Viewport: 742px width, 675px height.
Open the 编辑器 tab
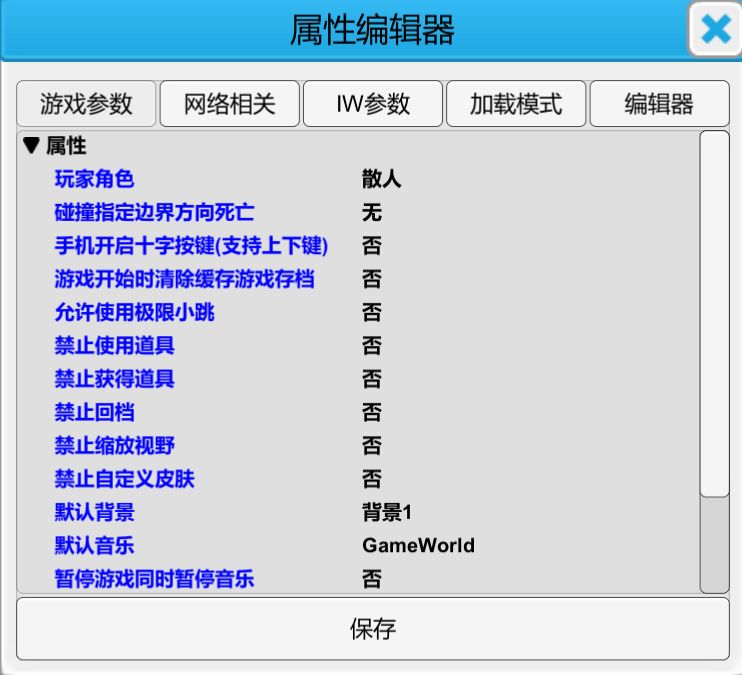pyautogui.click(x=659, y=104)
